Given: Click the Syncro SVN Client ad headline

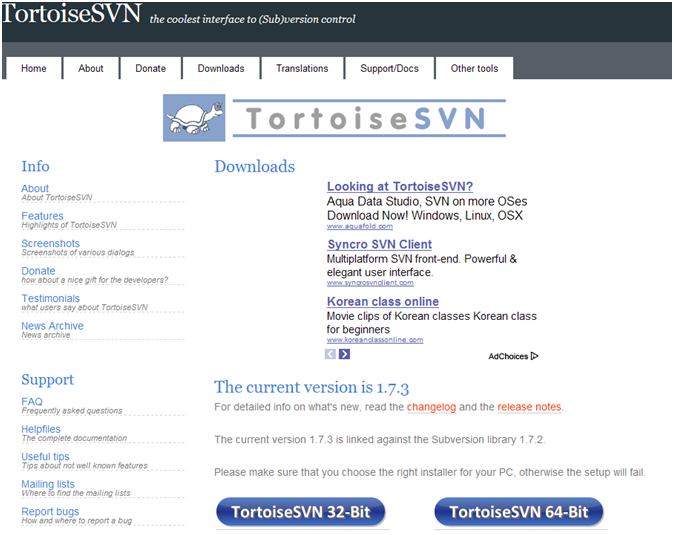Looking at the screenshot, I should click(x=380, y=244).
